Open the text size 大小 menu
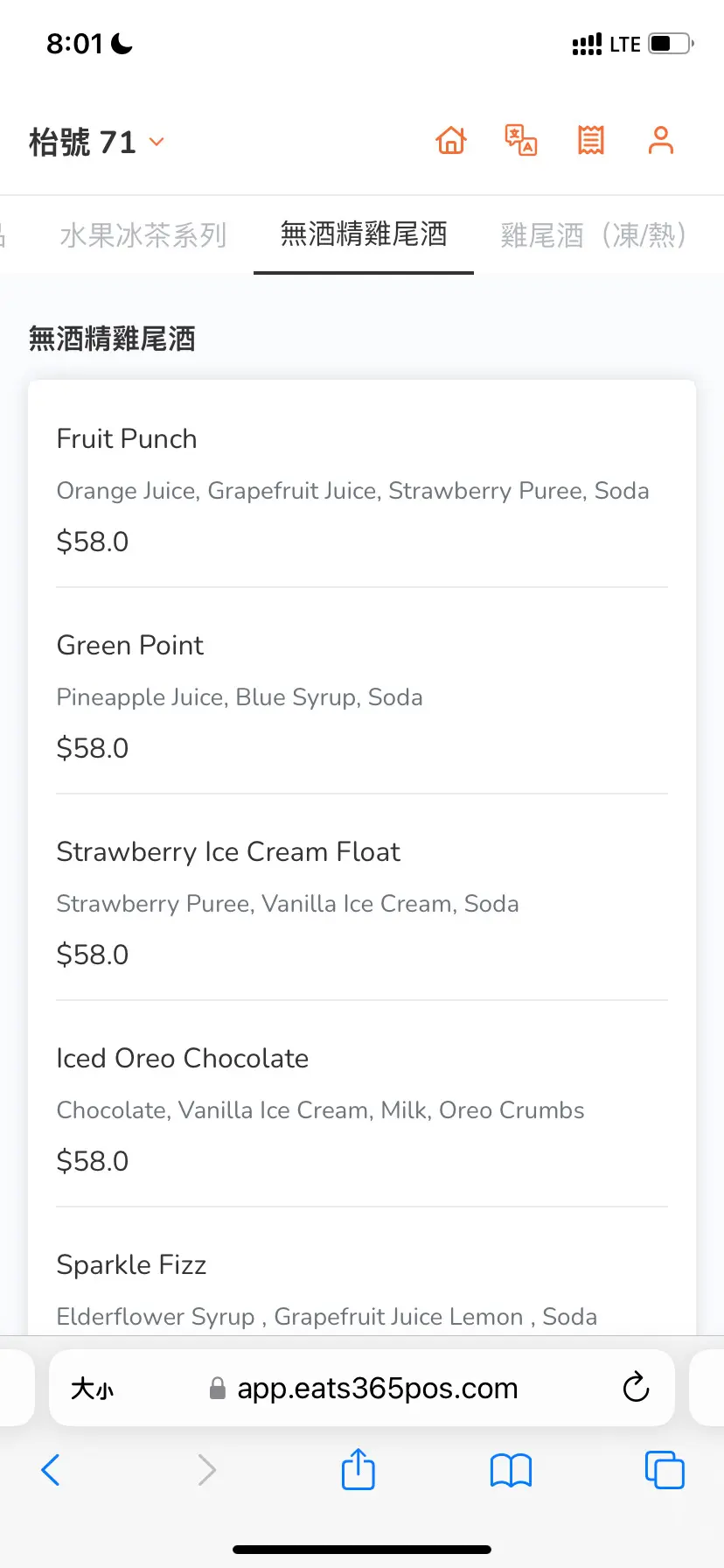The height and width of the screenshot is (1568, 724). click(93, 1389)
